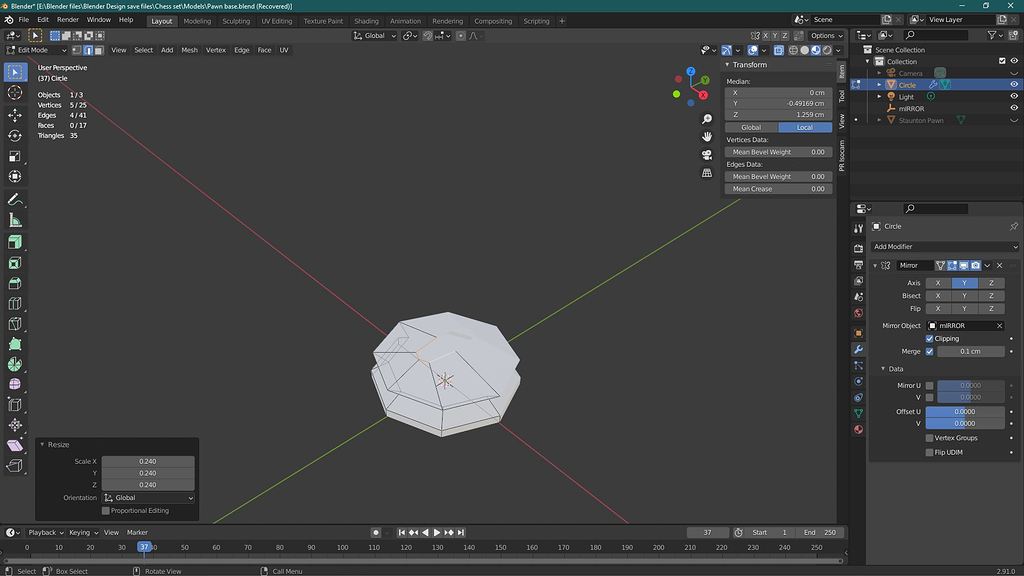Click the camera view navigation icon

coord(707,154)
